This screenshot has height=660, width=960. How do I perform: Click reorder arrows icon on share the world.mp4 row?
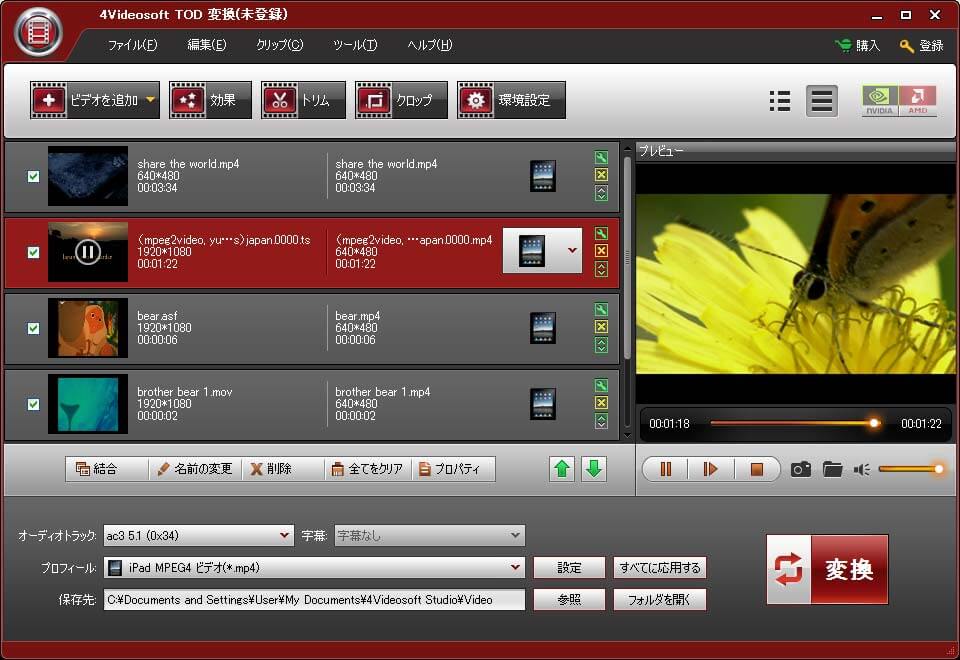(x=601, y=193)
